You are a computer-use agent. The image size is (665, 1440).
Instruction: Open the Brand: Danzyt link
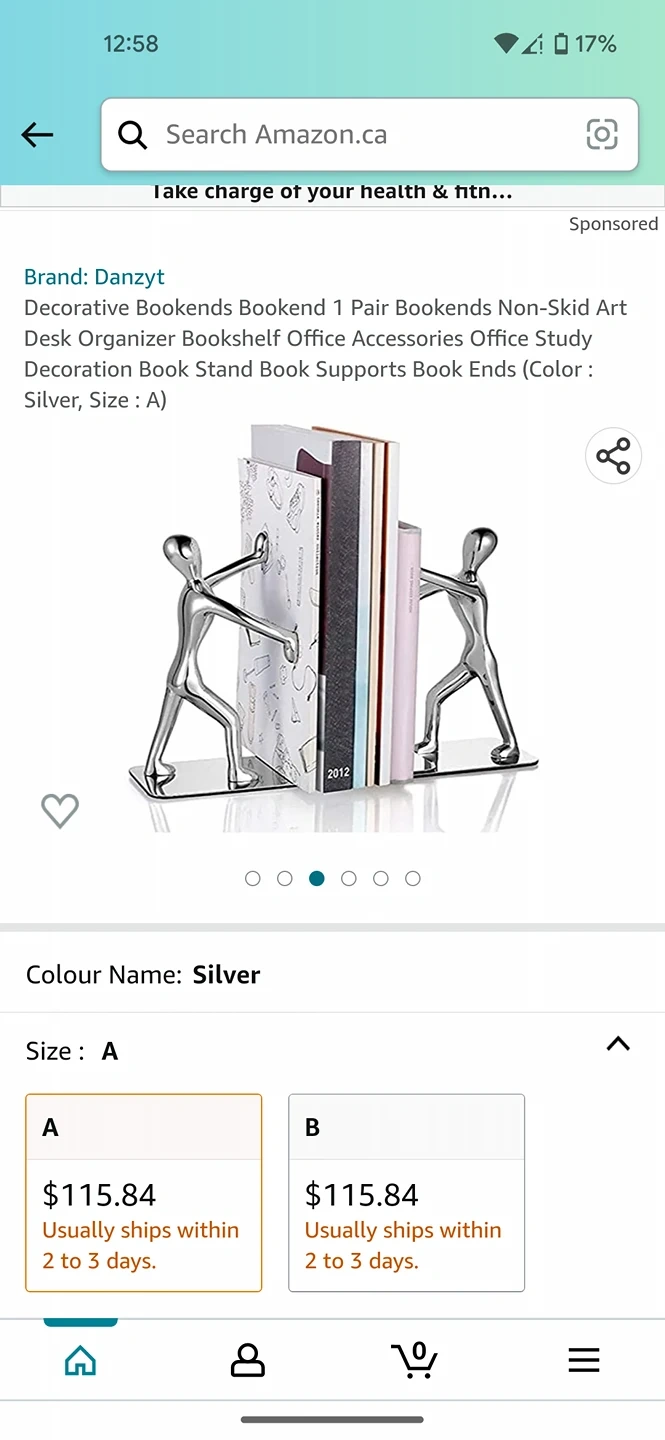click(94, 277)
